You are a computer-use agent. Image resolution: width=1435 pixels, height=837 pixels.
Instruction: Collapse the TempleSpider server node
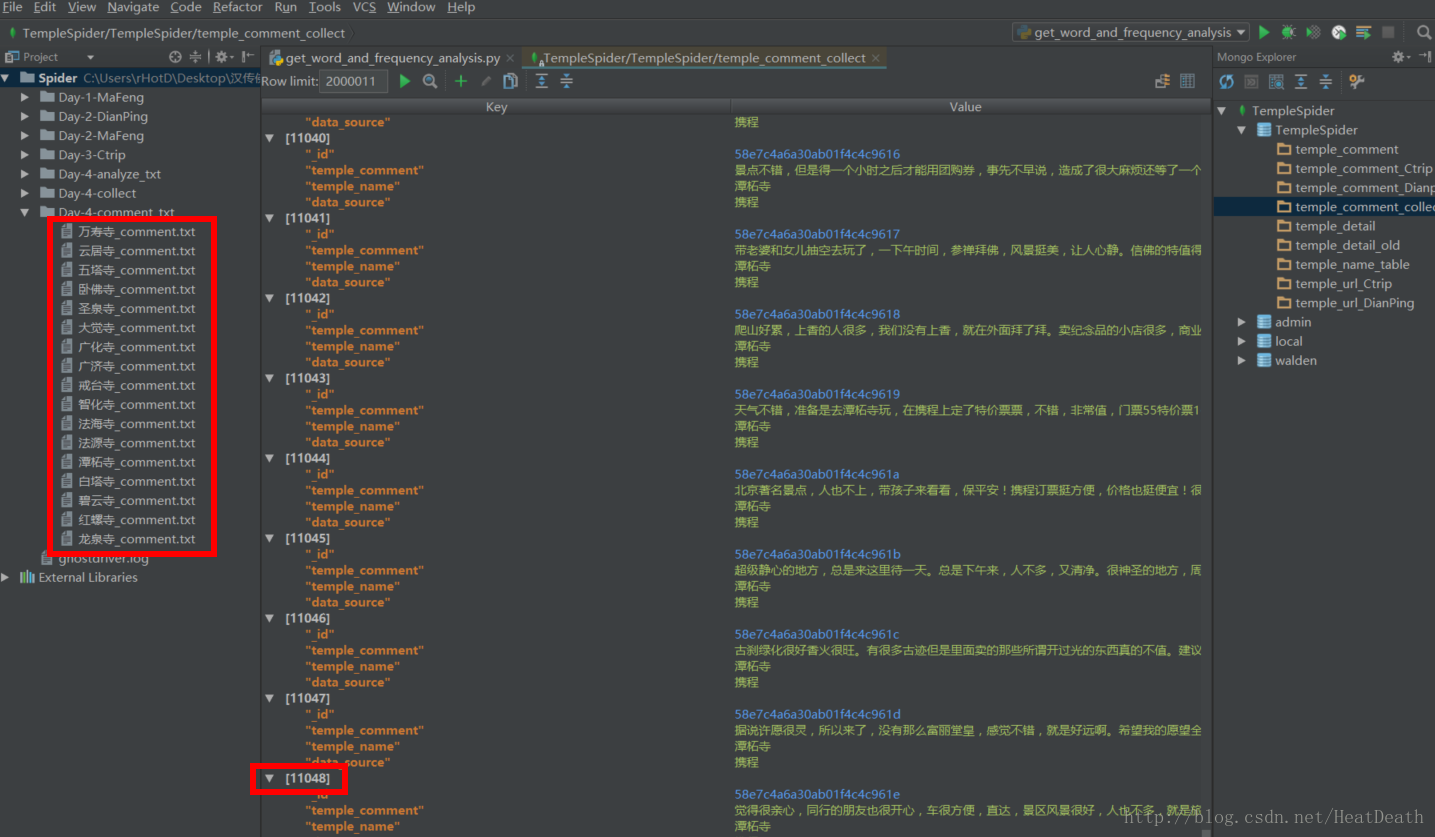(1222, 111)
